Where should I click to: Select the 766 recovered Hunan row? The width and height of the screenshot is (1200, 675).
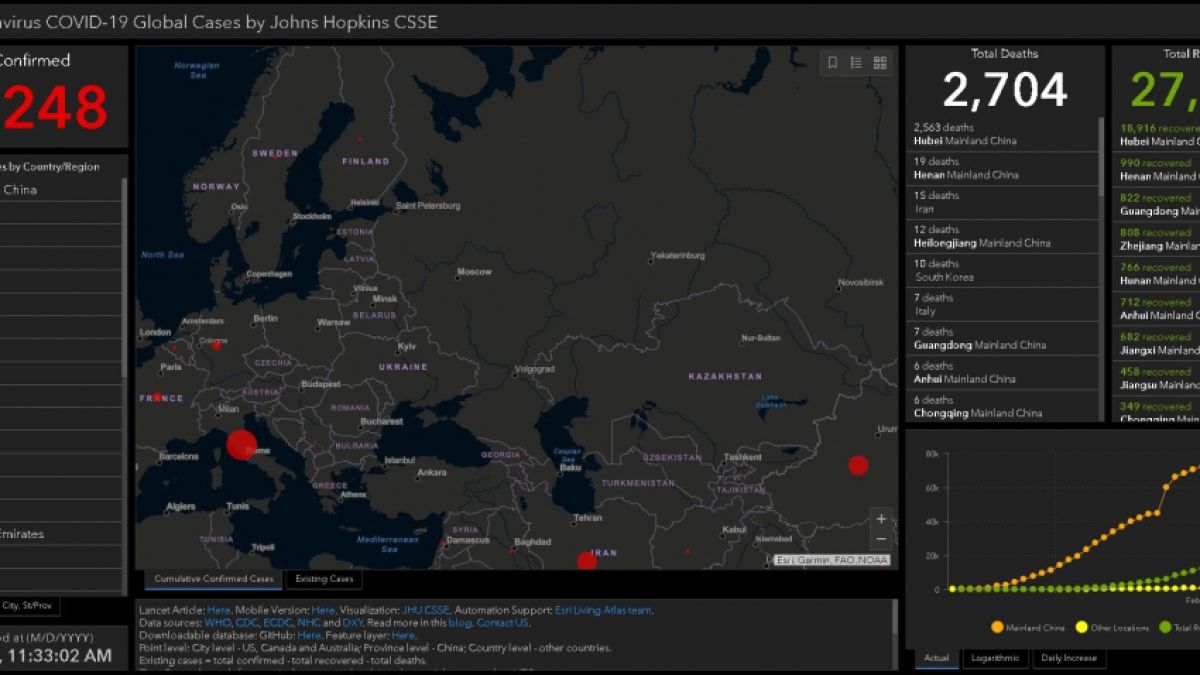click(1158, 274)
